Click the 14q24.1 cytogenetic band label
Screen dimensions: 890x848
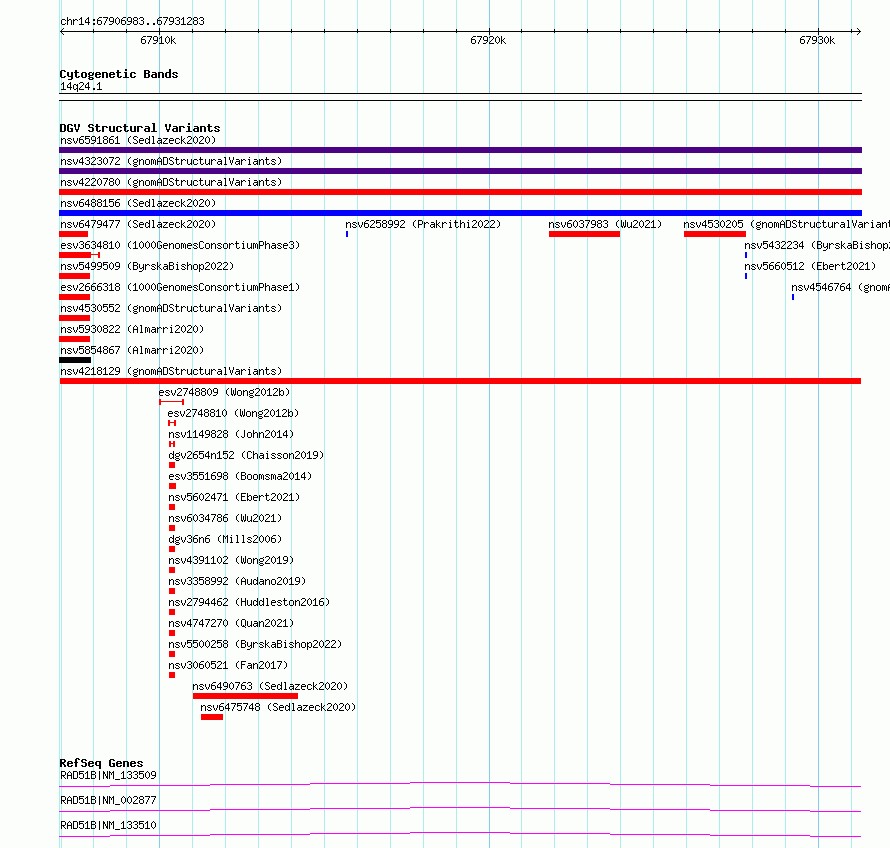(81, 86)
